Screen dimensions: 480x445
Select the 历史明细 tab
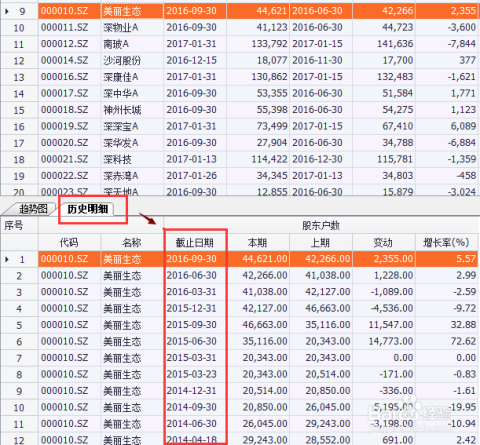click(x=88, y=209)
